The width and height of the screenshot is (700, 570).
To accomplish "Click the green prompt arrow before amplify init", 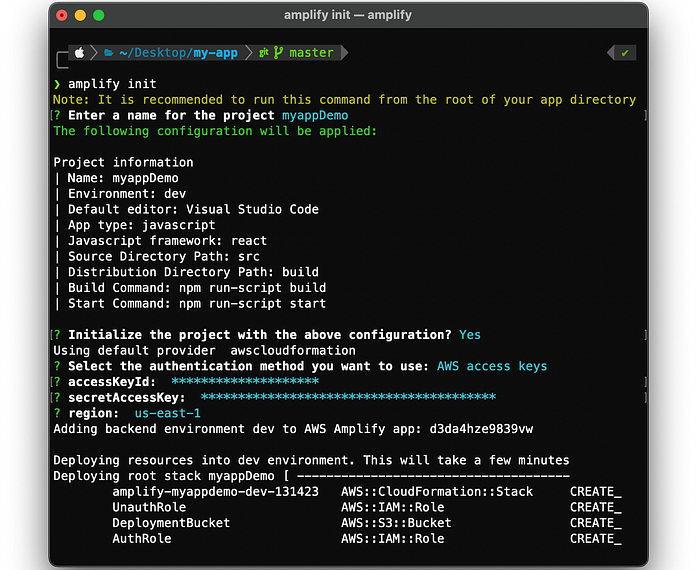I will pyautogui.click(x=57, y=84).
